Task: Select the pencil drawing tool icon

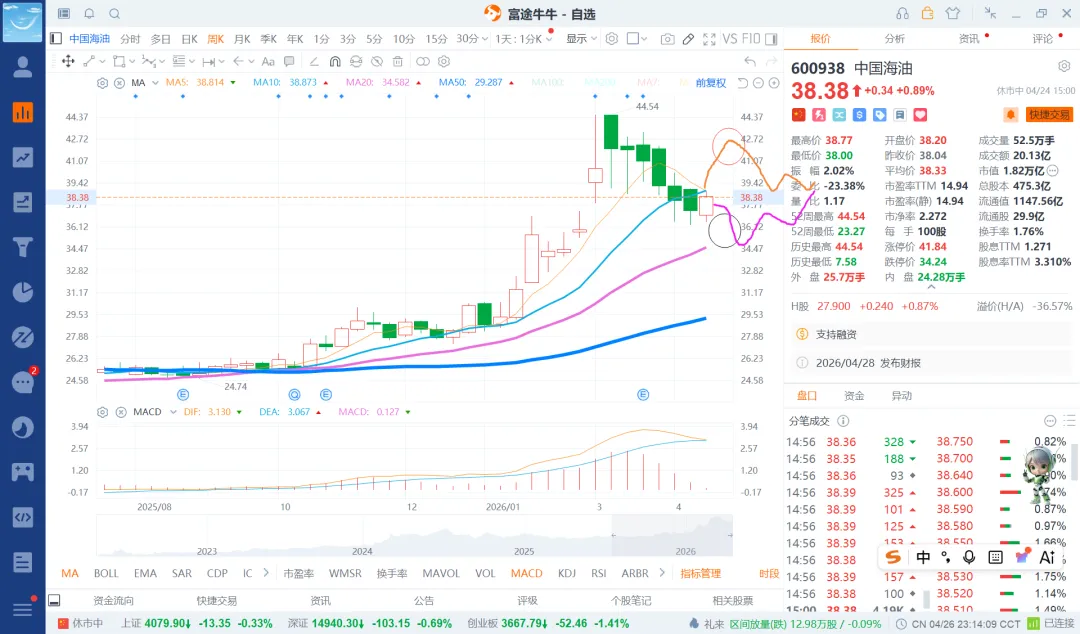Action: pyautogui.click(x=688, y=39)
